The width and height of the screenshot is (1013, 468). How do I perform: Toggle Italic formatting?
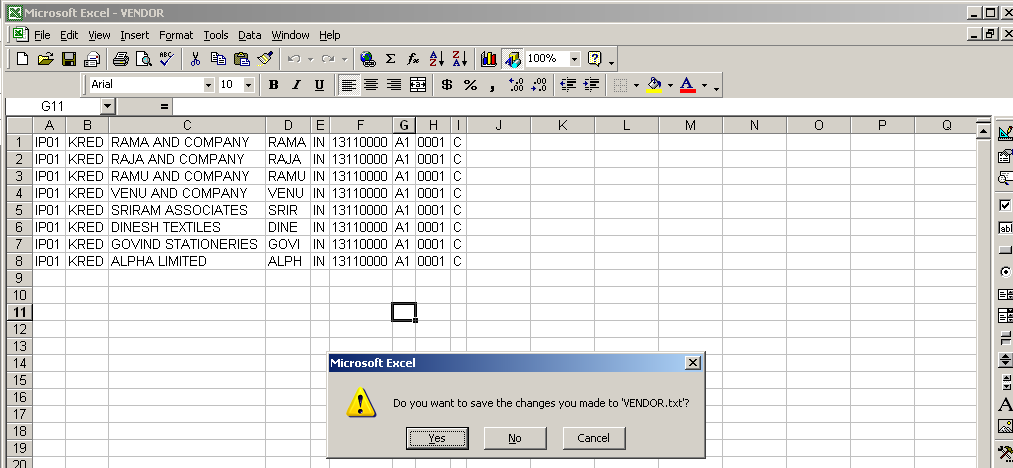pos(296,85)
